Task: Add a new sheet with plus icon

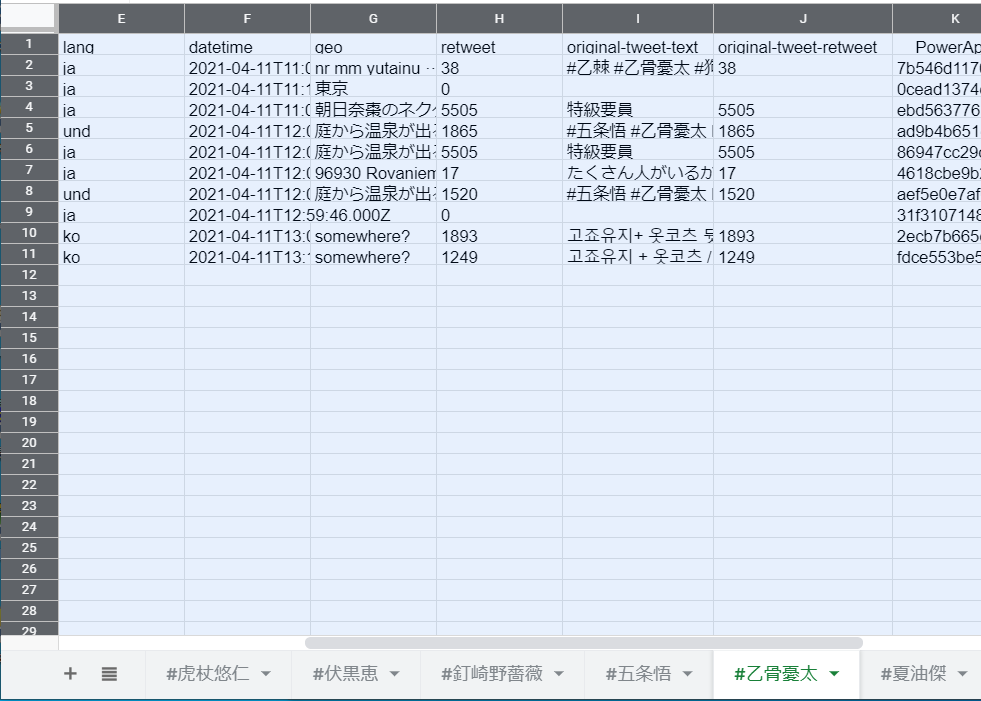Action: 70,673
